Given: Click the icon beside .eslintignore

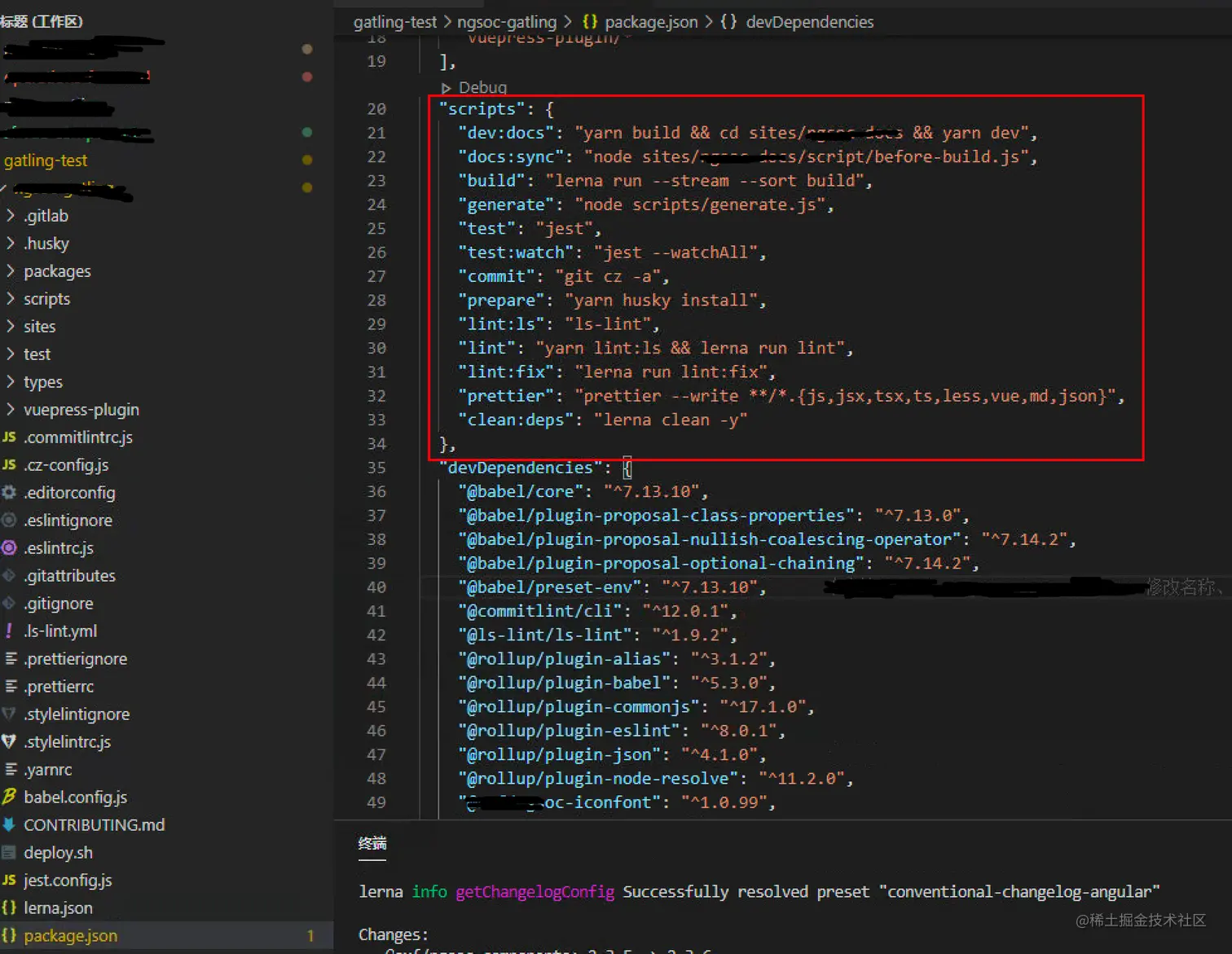Looking at the screenshot, I should click(9, 521).
